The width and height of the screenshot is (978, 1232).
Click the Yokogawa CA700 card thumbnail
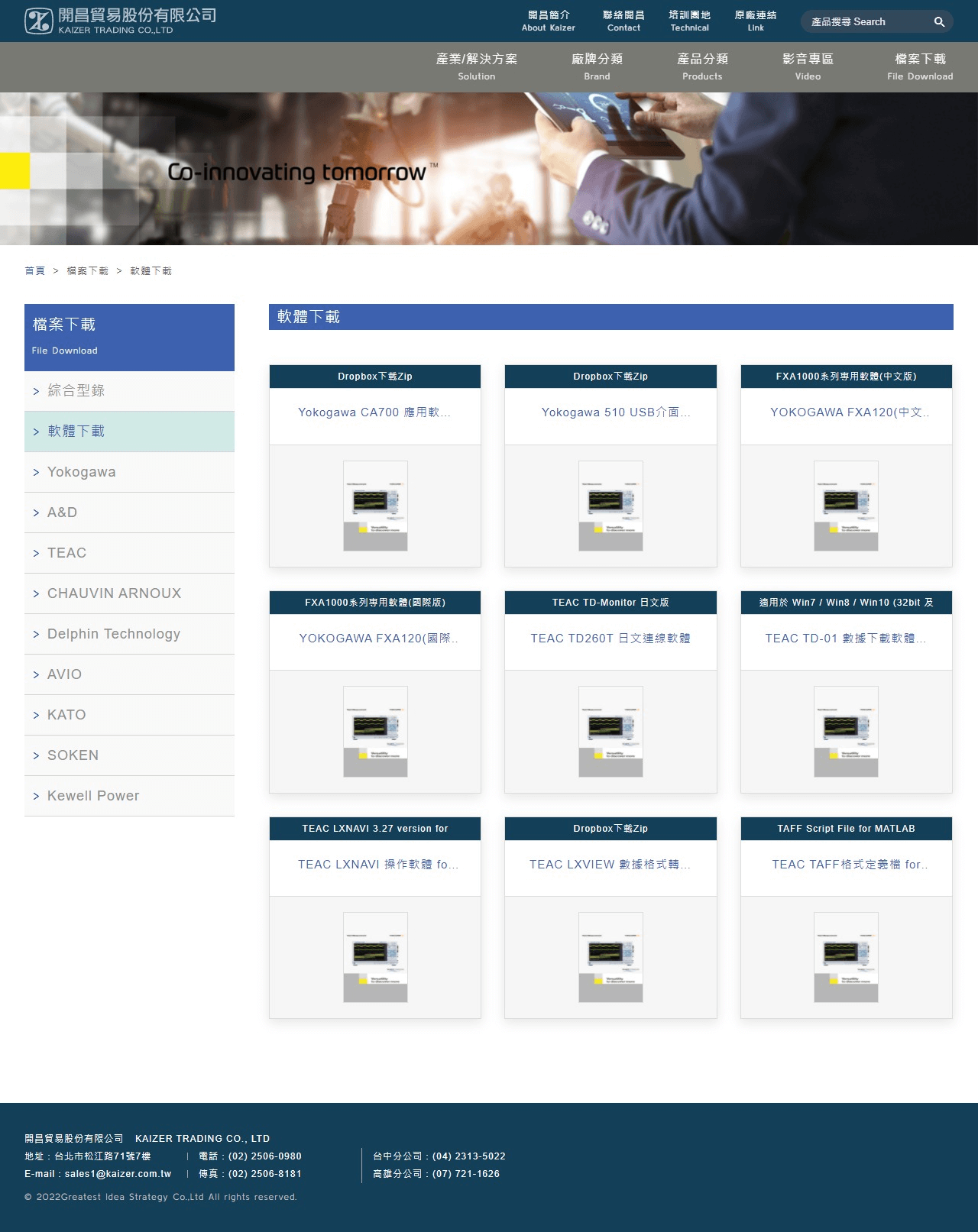pos(375,506)
